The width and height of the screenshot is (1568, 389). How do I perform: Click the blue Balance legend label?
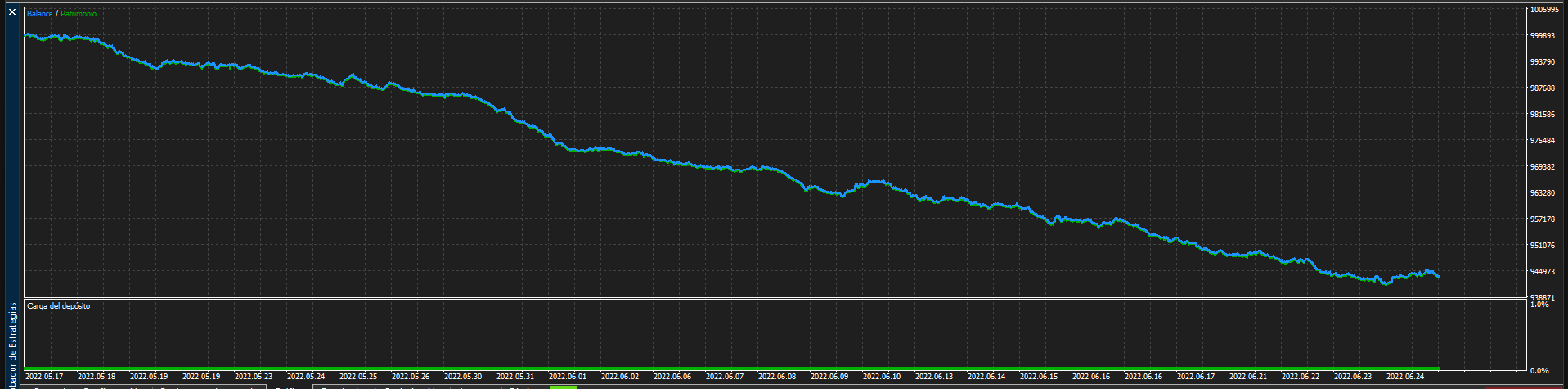[x=39, y=14]
